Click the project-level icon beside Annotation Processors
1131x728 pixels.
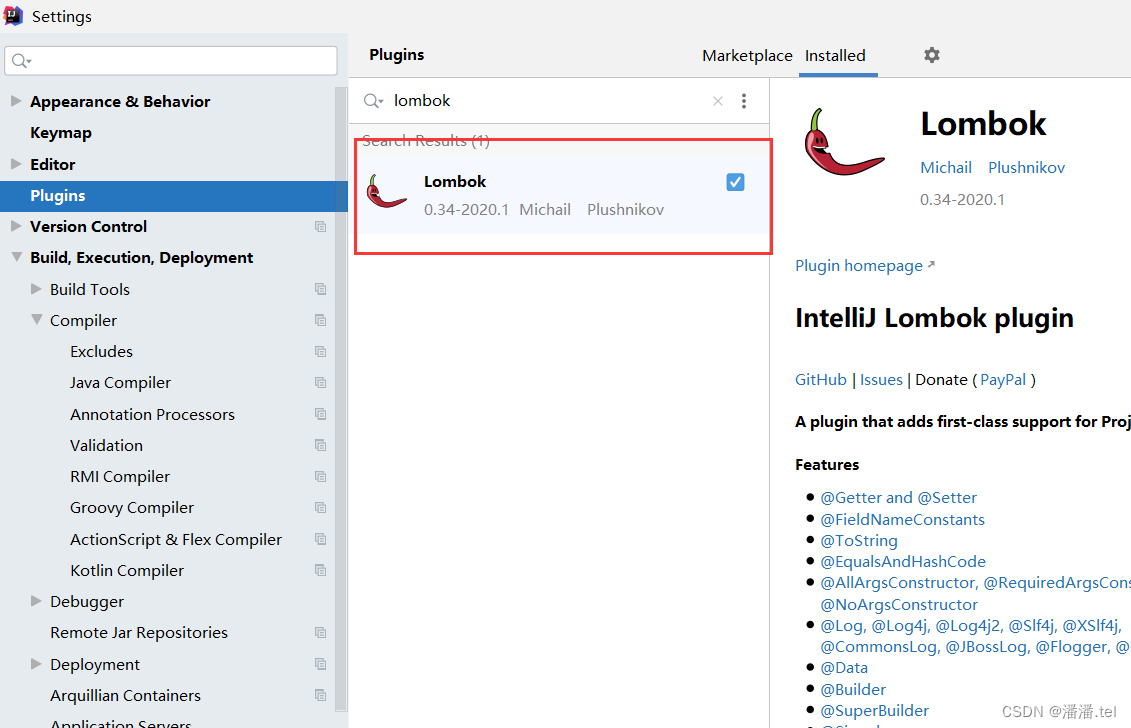click(x=320, y=414)
